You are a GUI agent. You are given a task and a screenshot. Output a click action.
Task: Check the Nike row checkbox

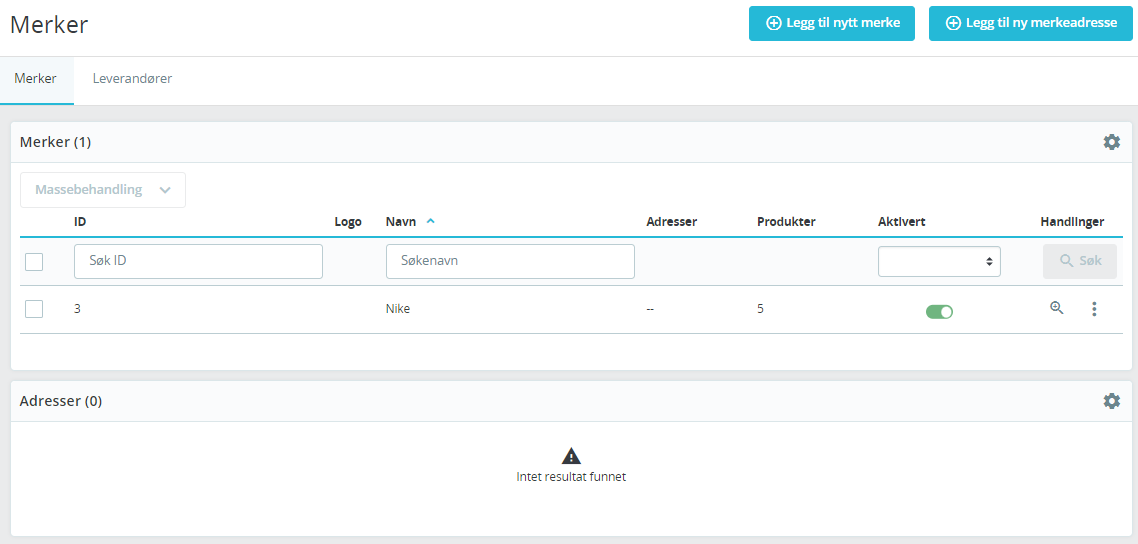point(34,309)
